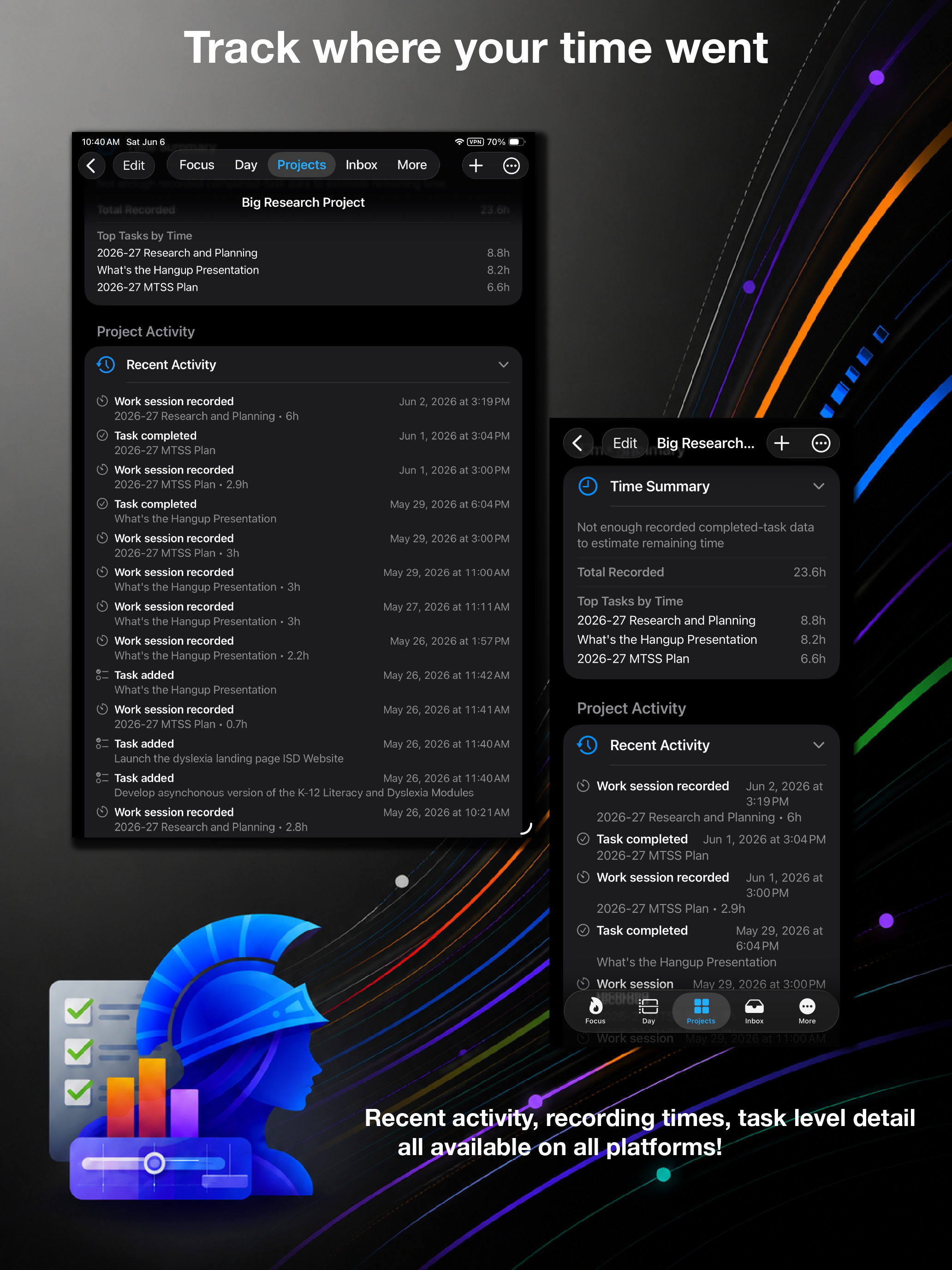The image size is (952, 1270).
Task: Tap the Time Summary clock icon in the phone window
Action: tap(588, 486)
